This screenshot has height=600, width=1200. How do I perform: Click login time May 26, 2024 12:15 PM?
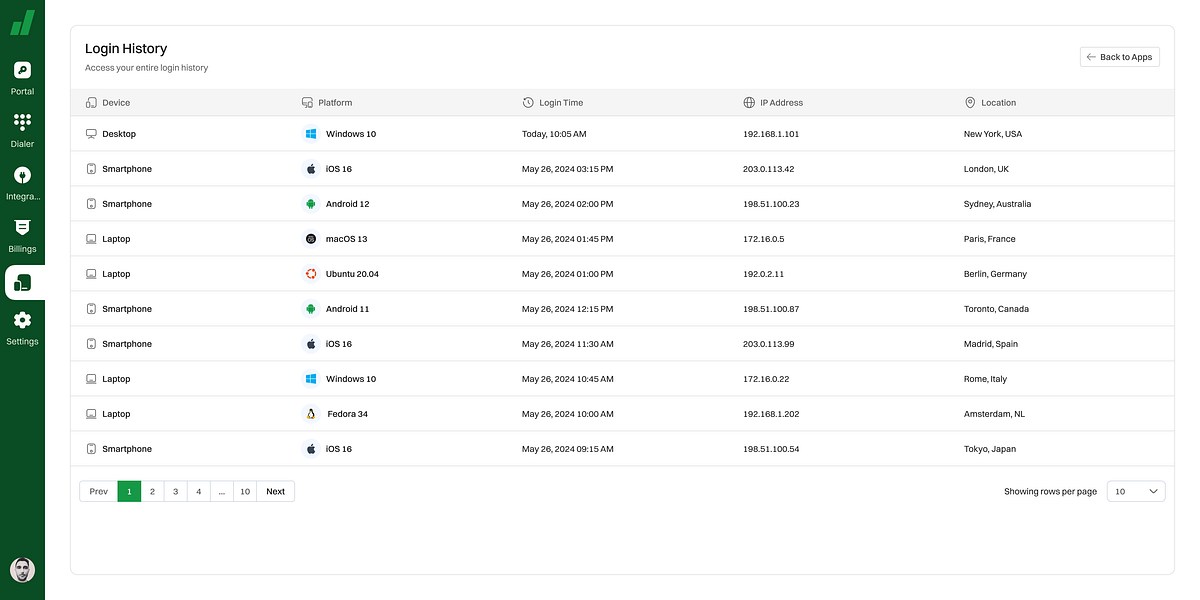(x=568, y=309)
